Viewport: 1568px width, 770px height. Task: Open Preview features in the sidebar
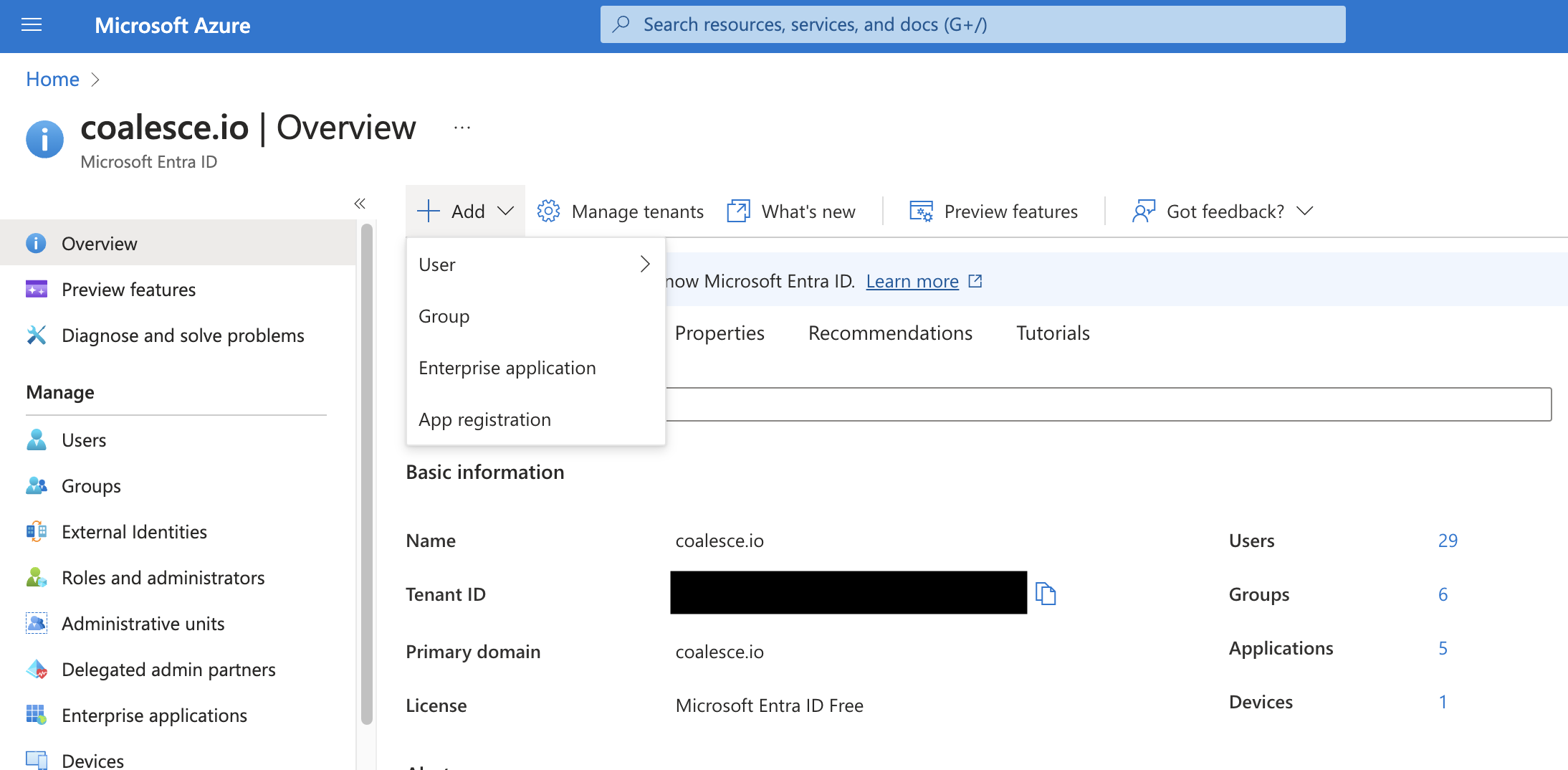178,289
